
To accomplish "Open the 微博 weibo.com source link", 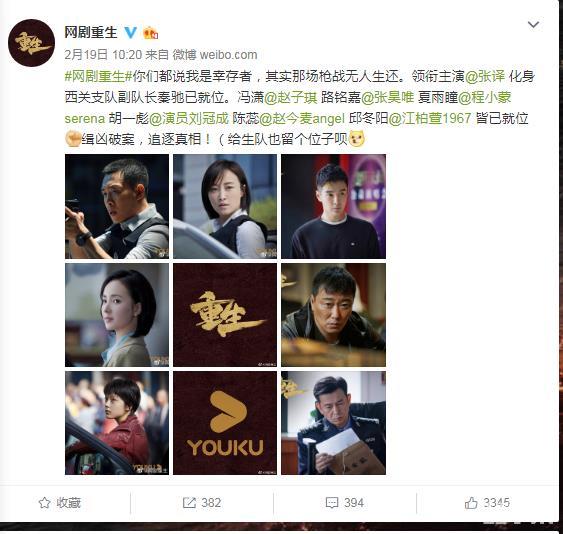I will tap(215, 55).
